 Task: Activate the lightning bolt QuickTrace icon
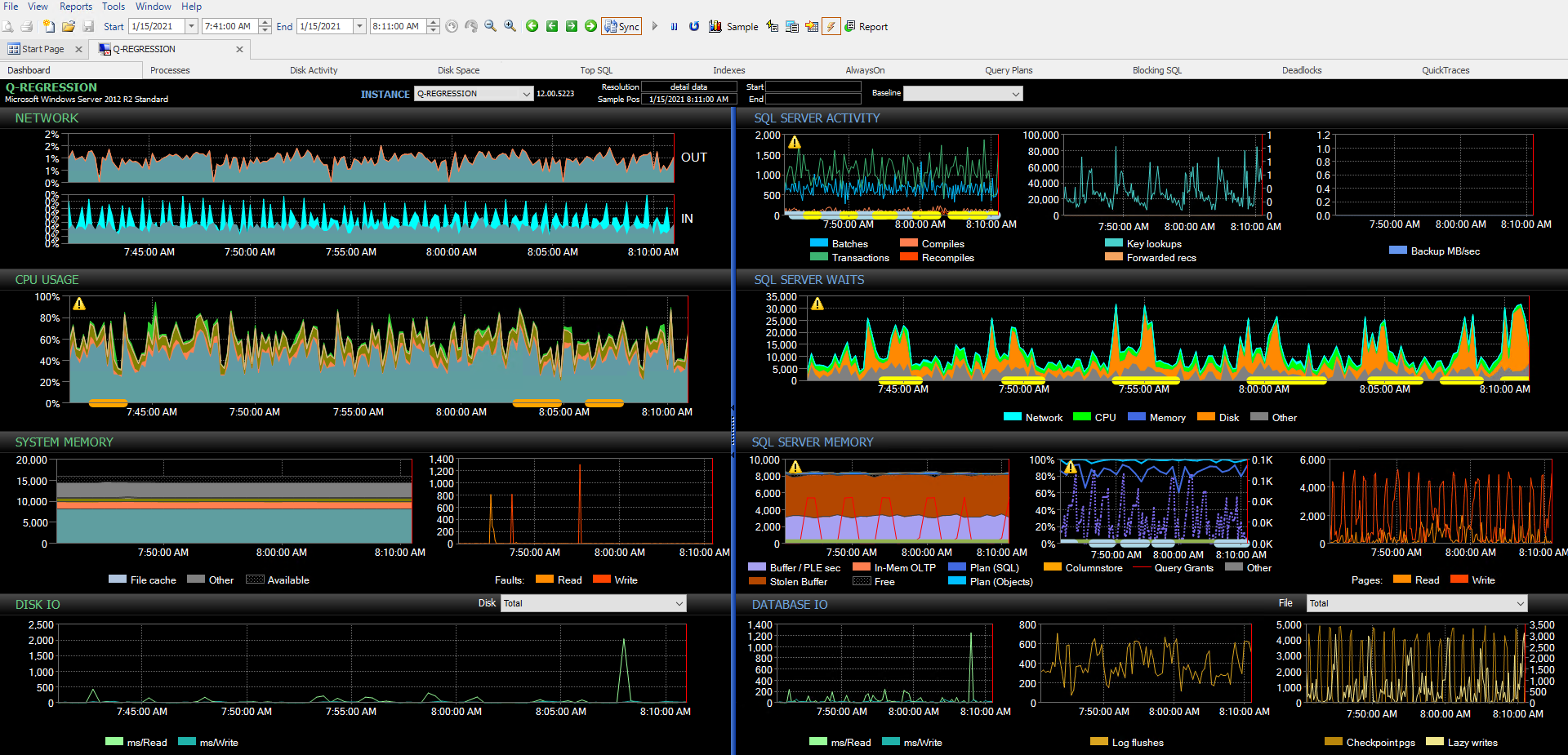(831, 25)
